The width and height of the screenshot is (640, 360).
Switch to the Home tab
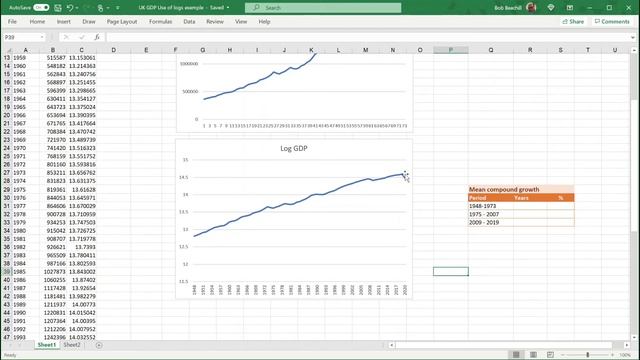(37, 22)
